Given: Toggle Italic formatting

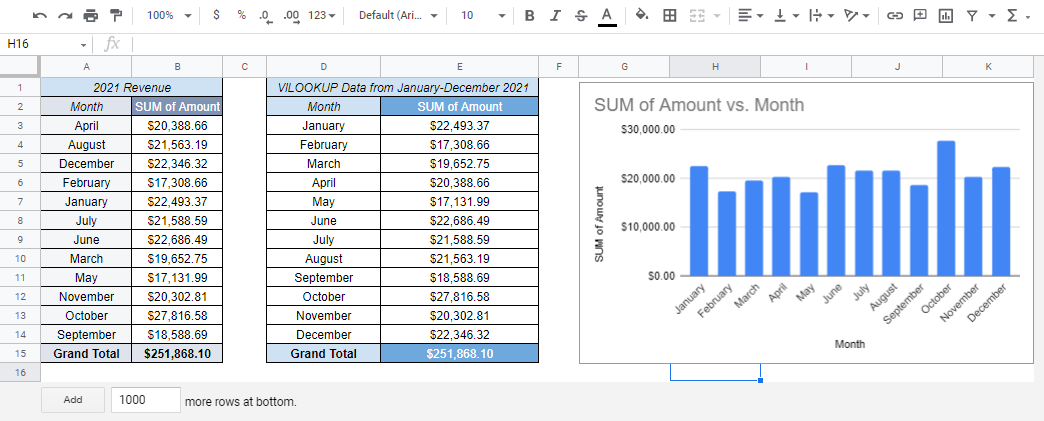Looking at the screenshot, I should coord(555,16).
